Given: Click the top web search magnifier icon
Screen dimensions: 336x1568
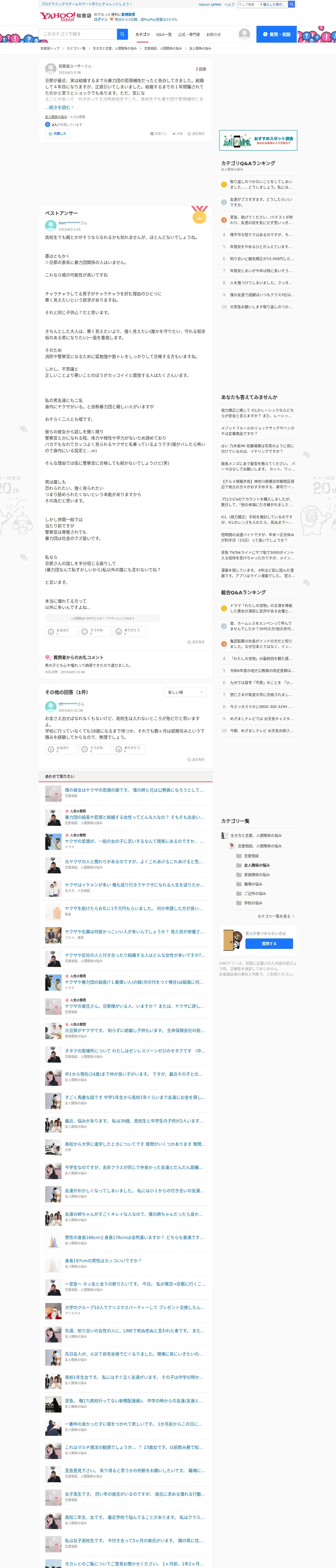Looking at the screenshot, I should click(291, 4).
